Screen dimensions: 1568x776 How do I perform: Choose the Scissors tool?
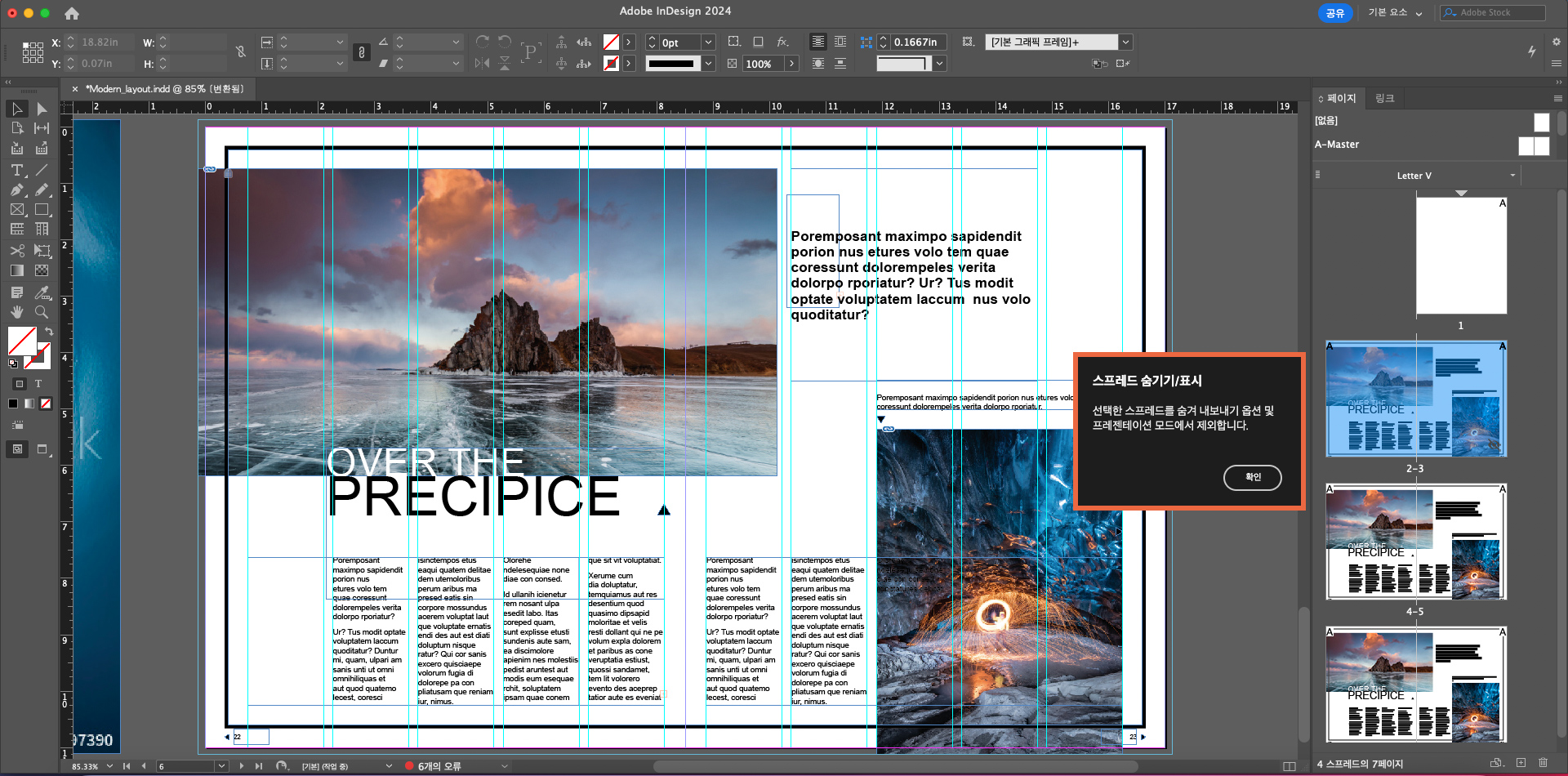[17, 251]
